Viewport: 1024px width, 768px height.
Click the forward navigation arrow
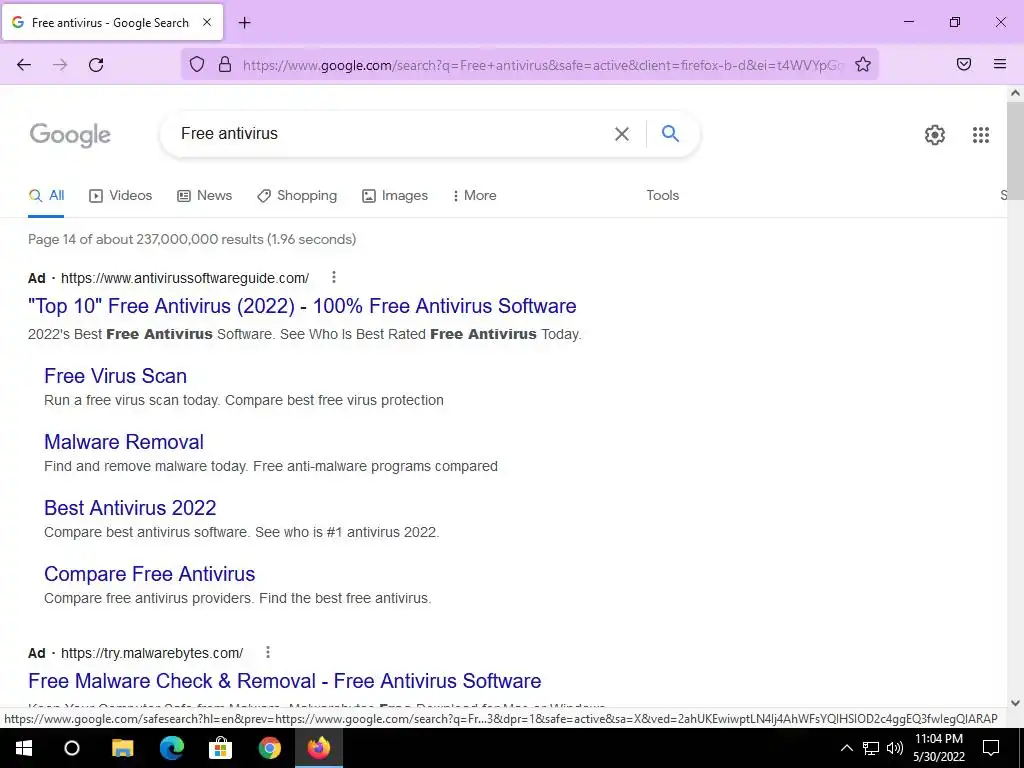[x=60, y=65]
